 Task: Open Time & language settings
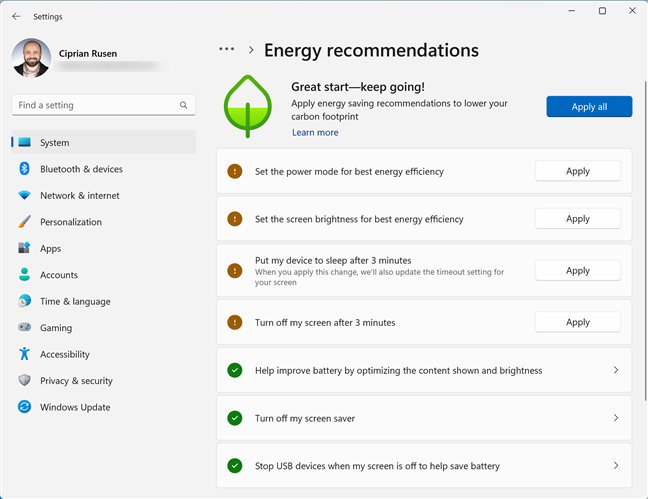coord(103,301)
